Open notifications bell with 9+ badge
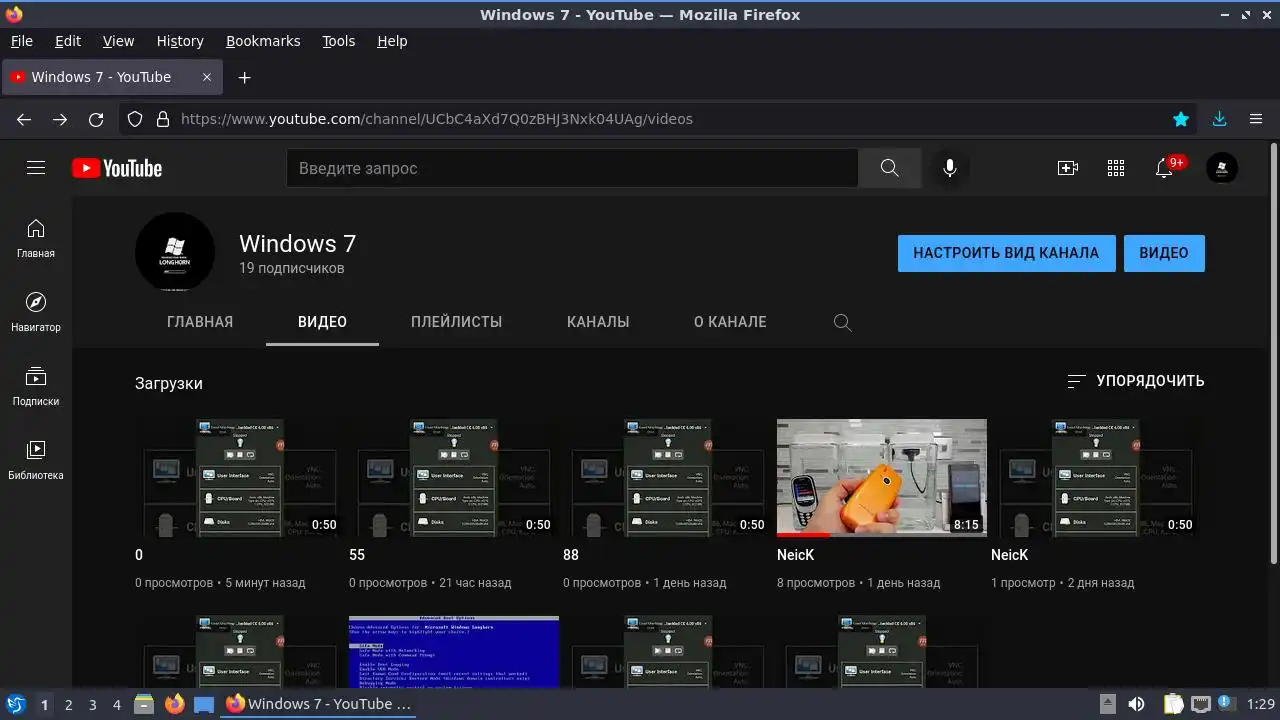 1164,168
